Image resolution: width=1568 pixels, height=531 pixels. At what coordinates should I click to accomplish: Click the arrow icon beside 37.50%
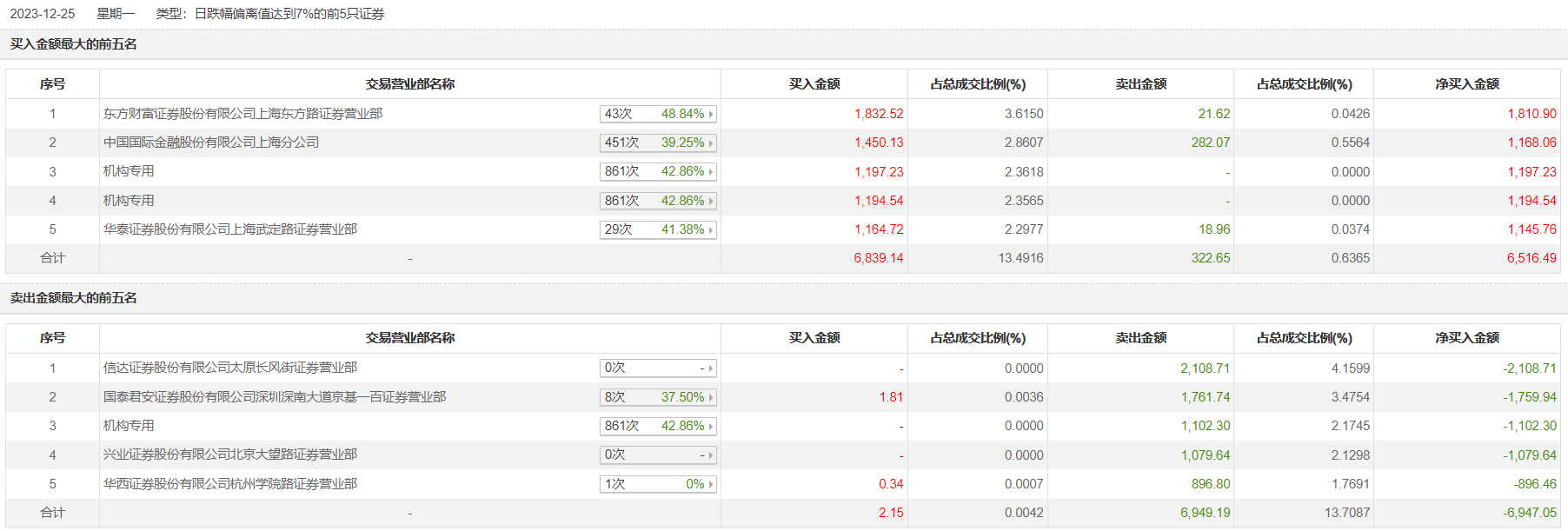711,398
